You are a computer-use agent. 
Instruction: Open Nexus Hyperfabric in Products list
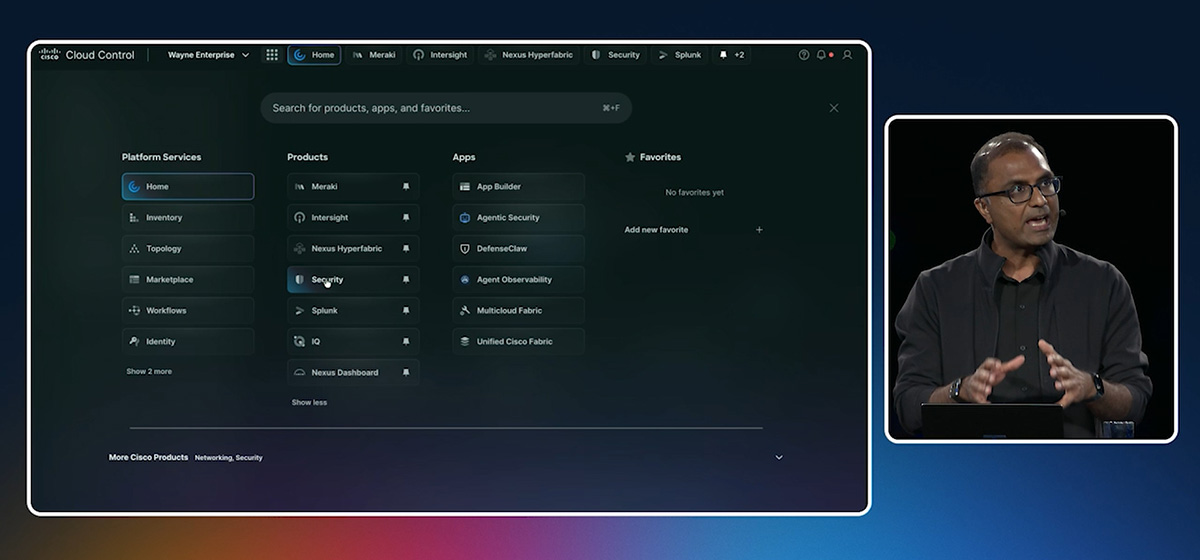pos(353,249)
